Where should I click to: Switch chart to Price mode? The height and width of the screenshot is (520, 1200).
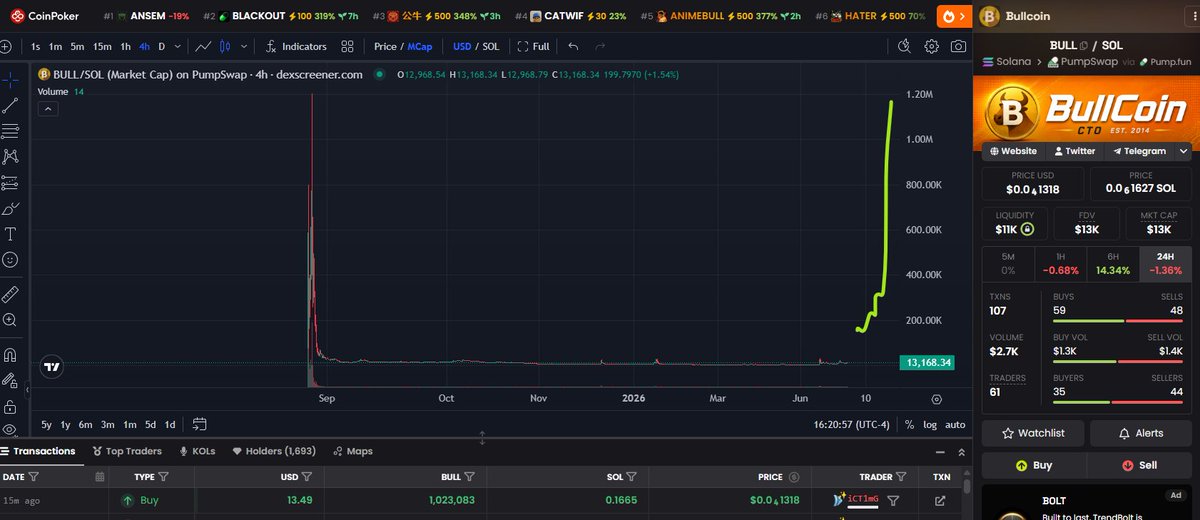385,46
